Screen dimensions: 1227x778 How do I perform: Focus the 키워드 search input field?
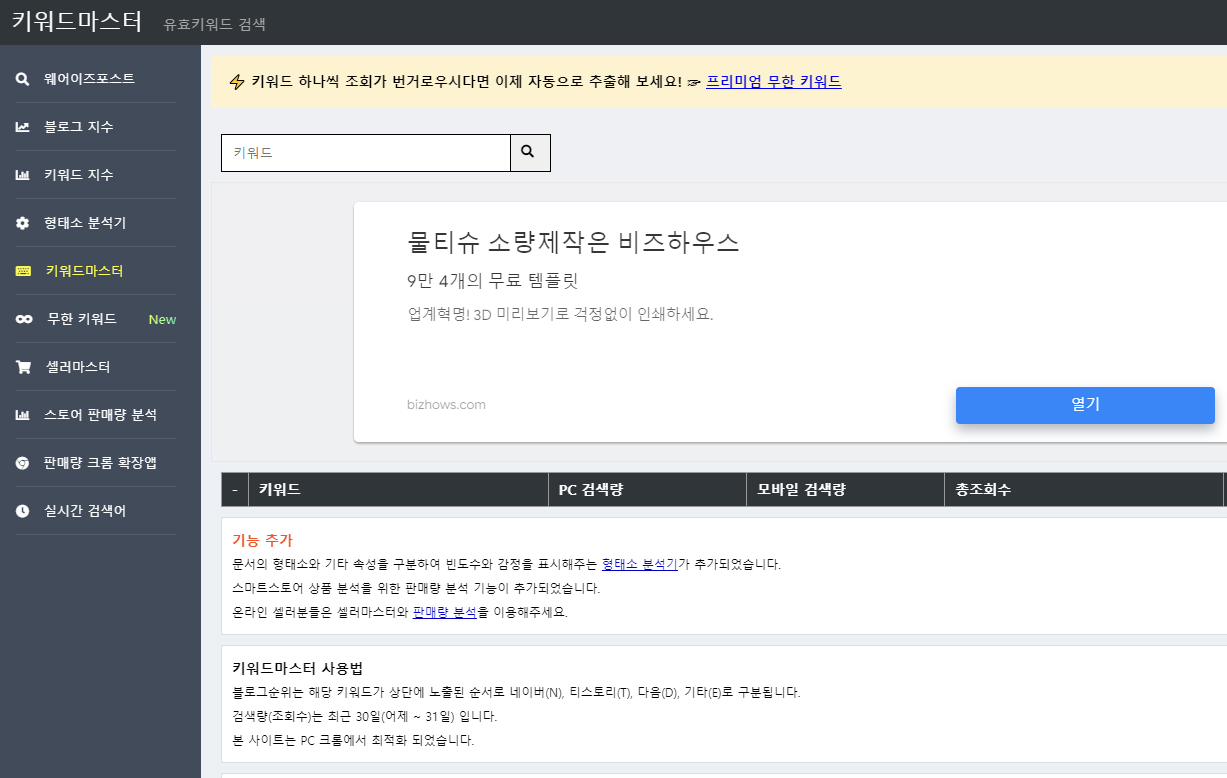pyautogui.click(x=366, y=153)
